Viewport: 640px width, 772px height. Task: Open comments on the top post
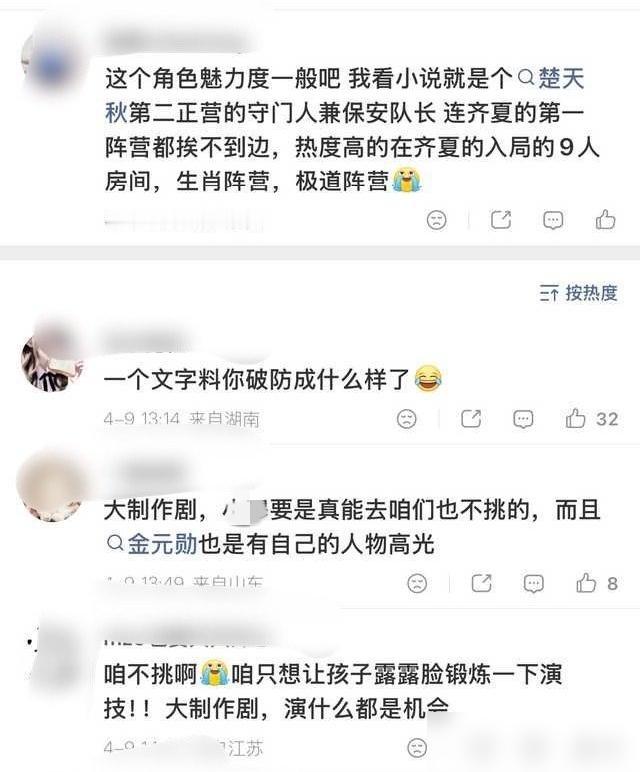[x=553, y=220]
